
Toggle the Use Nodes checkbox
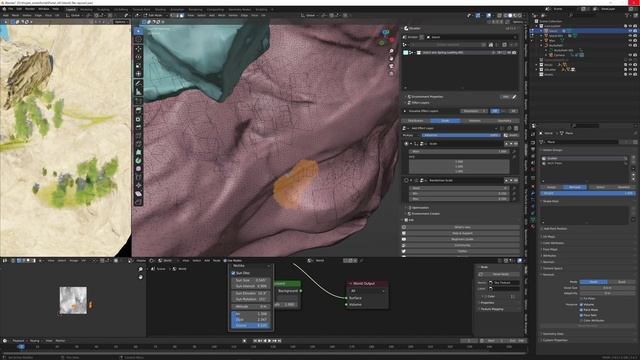tap(225, 260)
